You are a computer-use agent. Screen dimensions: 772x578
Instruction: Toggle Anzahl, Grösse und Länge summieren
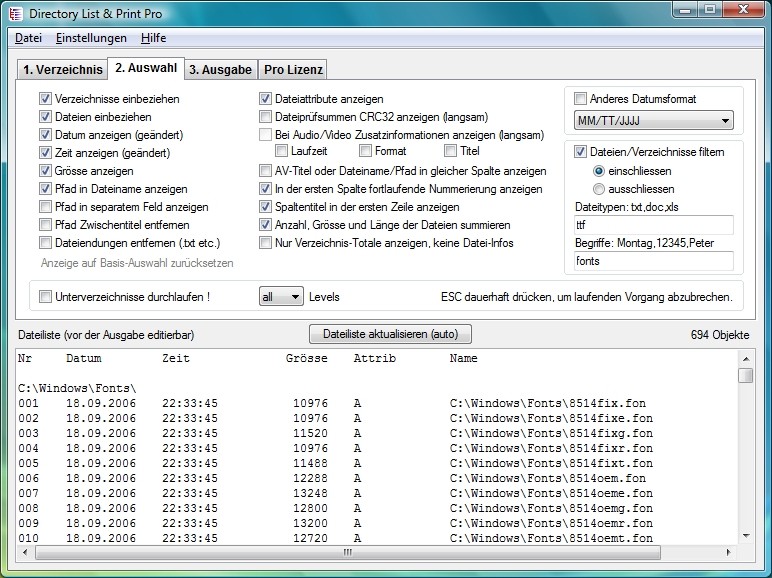click(x=265, y=225)
